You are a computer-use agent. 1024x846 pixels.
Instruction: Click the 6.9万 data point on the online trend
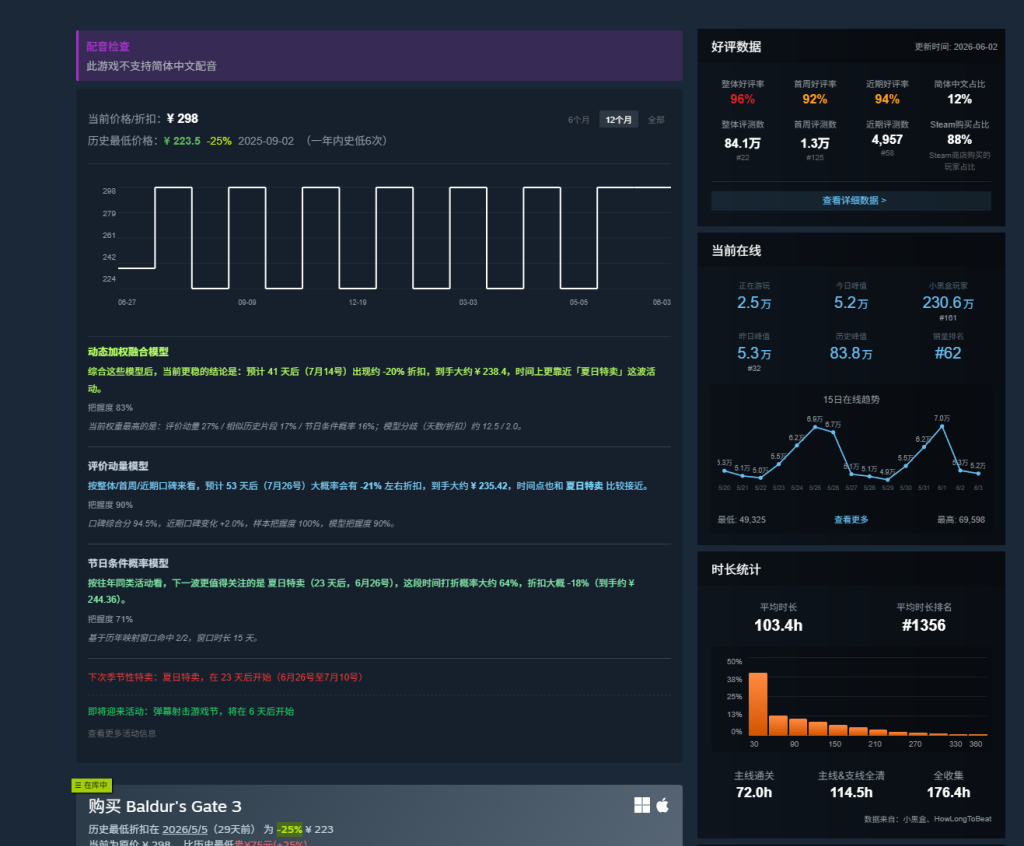814,427
